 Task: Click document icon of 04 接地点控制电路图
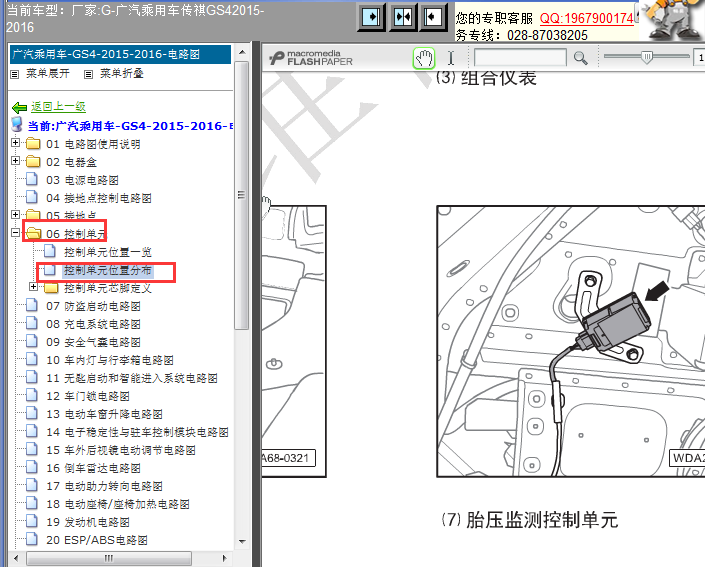click(x=32, y=197)
